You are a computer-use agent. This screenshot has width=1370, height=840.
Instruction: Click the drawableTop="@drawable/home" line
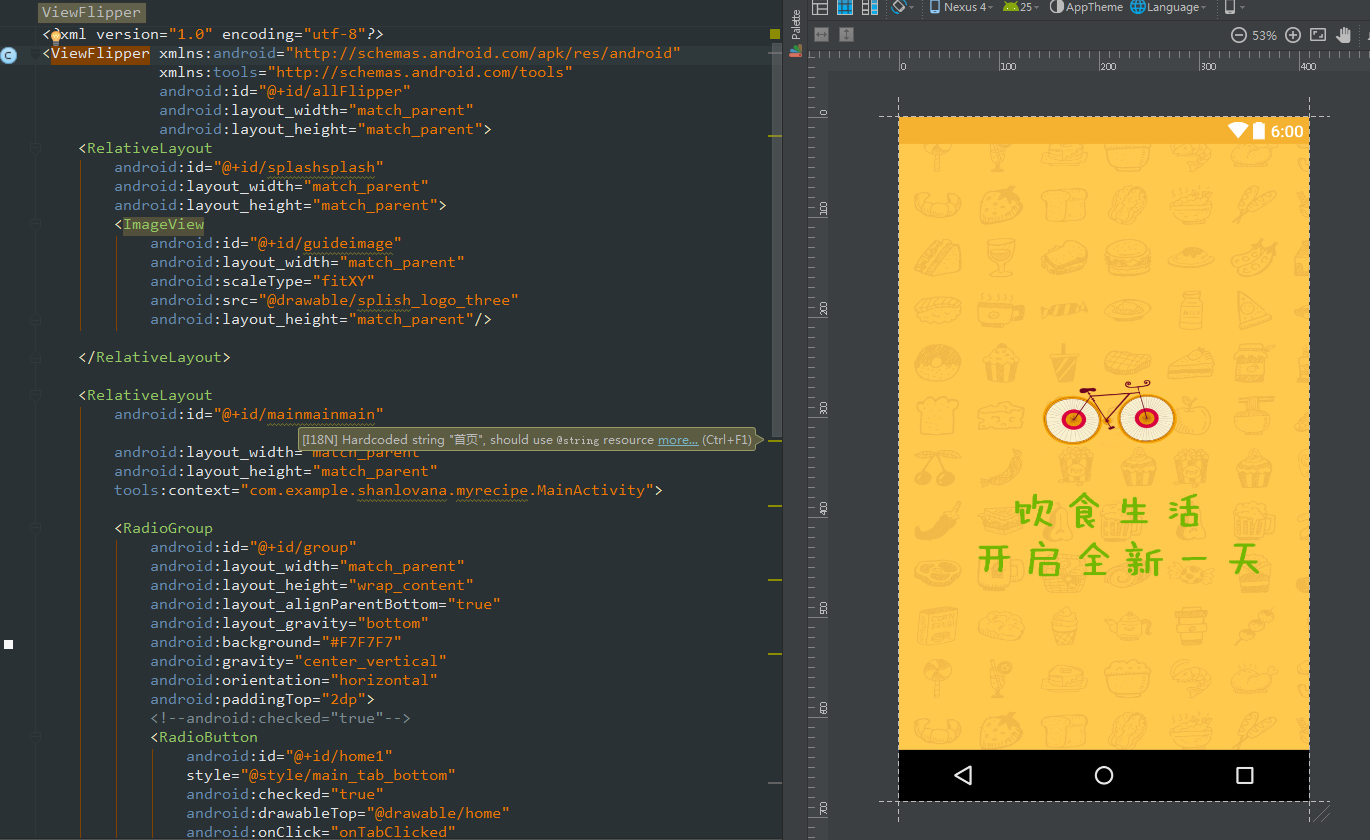348,813
